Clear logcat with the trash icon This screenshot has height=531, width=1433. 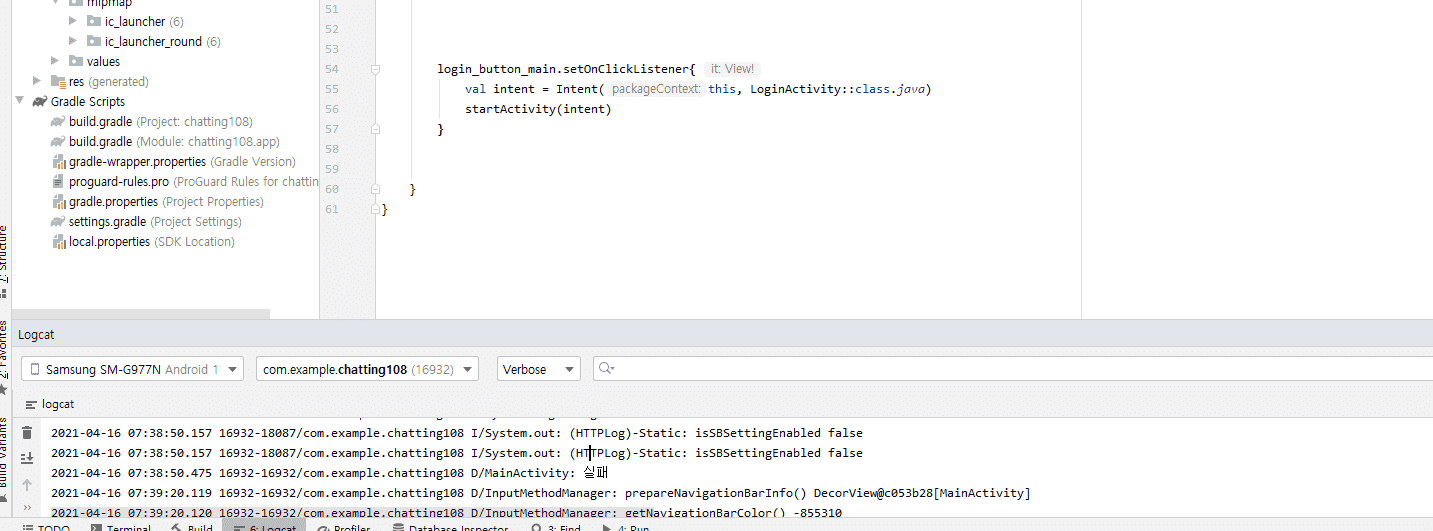[27, 433]
